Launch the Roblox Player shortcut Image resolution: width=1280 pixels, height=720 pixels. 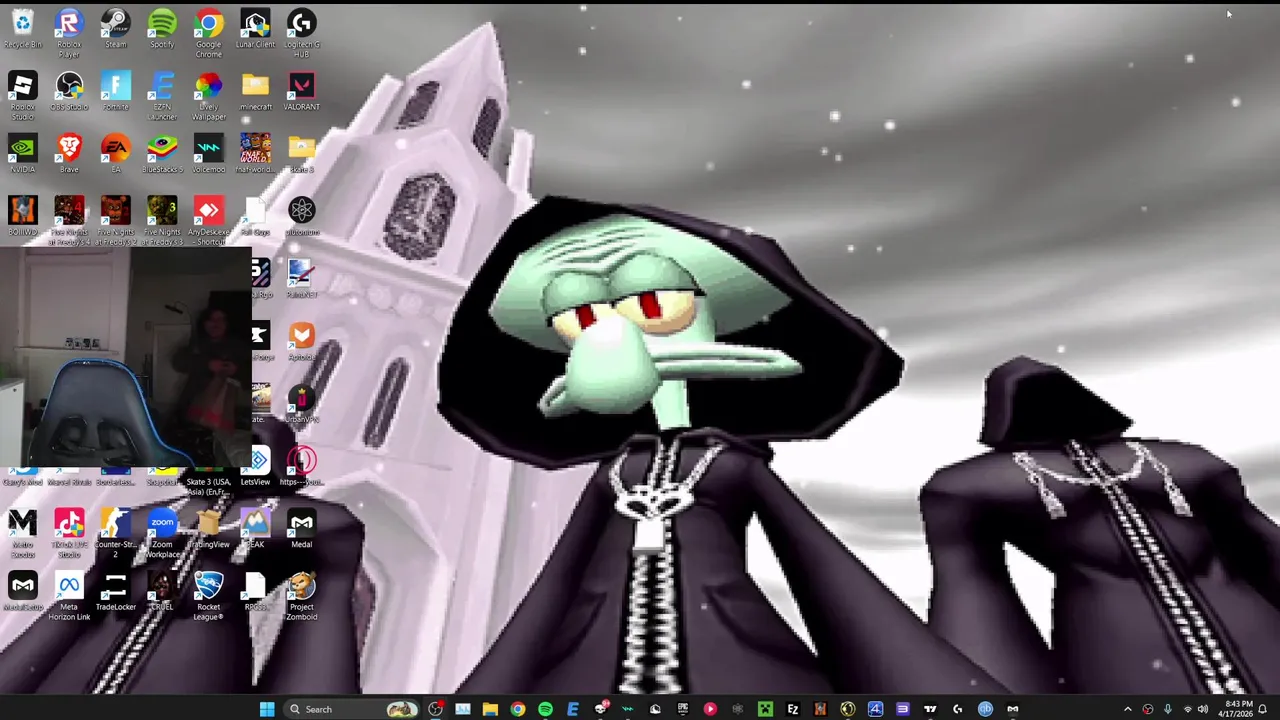click(69, 33)
